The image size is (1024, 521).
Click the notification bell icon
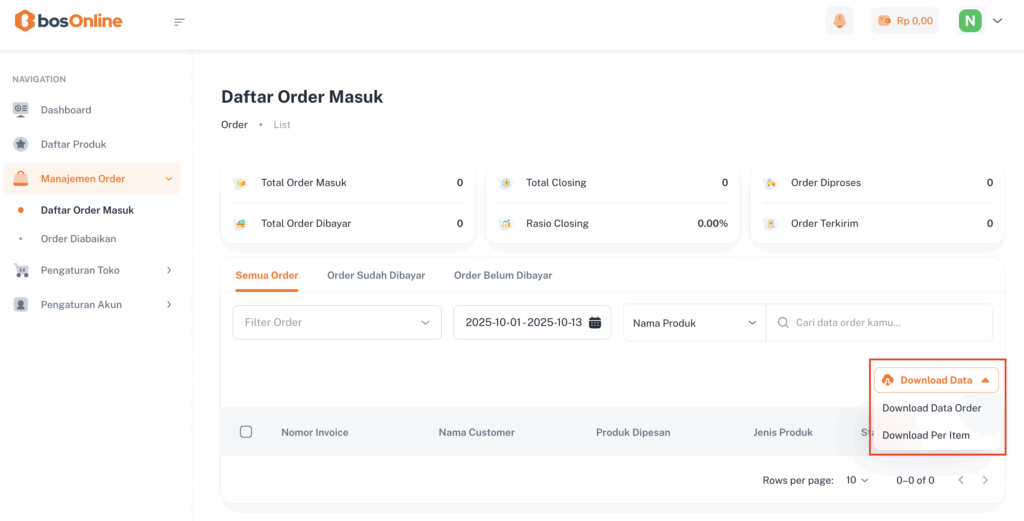839,21
